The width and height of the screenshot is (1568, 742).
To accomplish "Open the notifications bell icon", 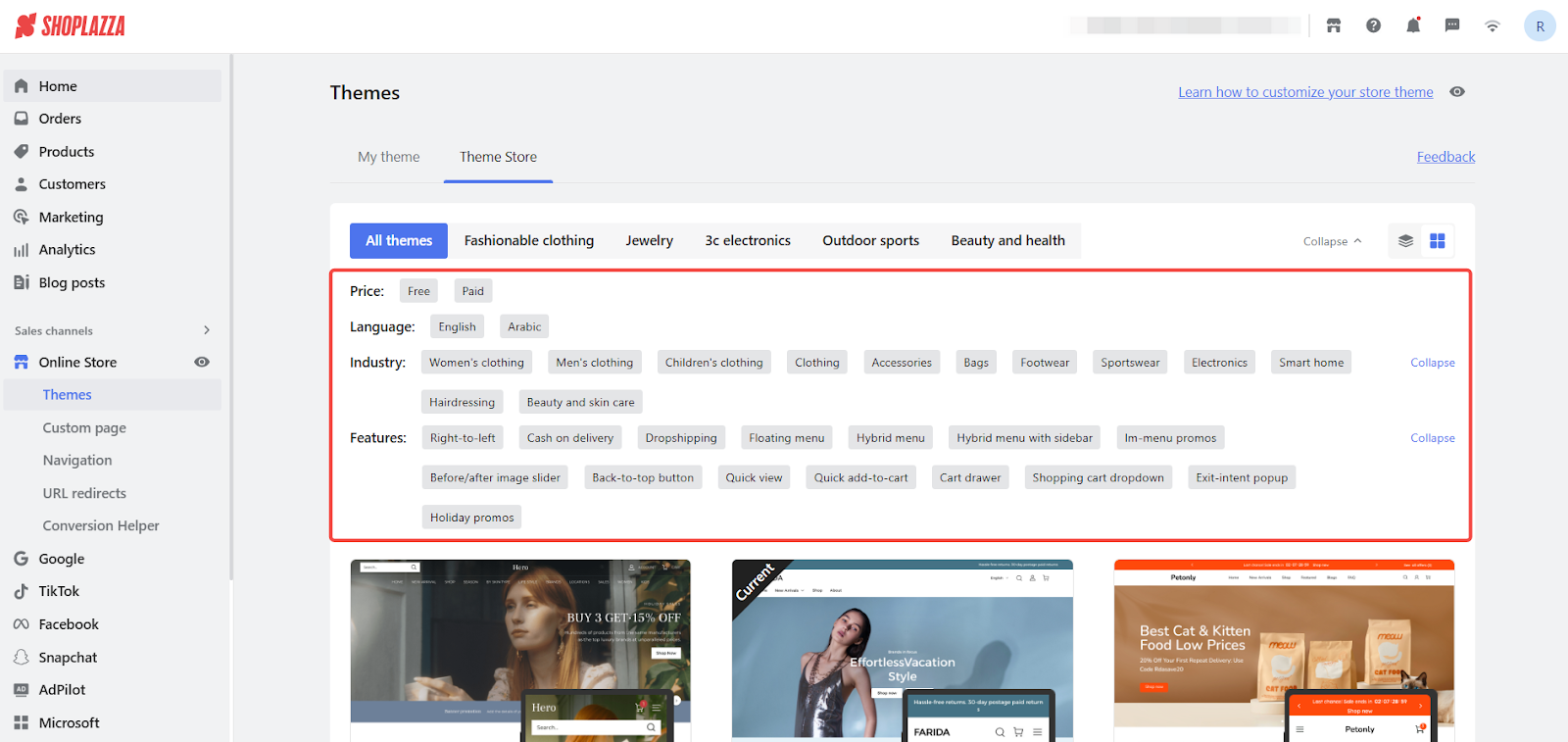I will 1413,25.
